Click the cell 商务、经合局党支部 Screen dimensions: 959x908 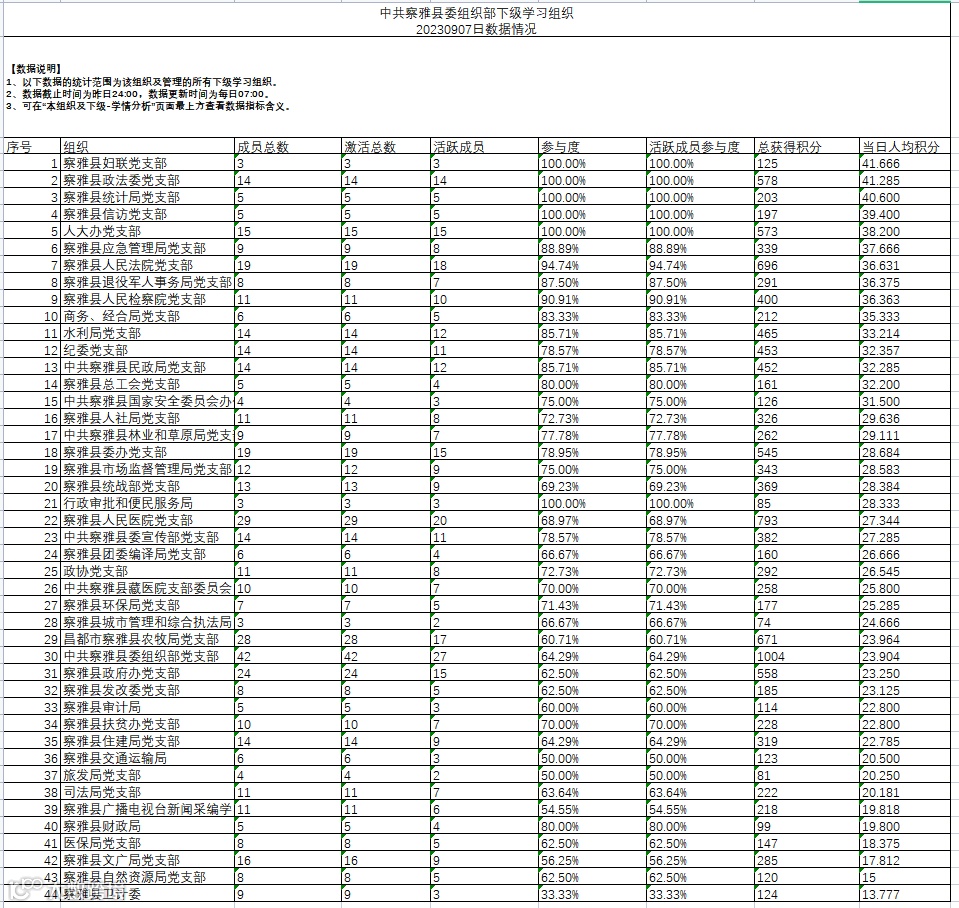147,316
